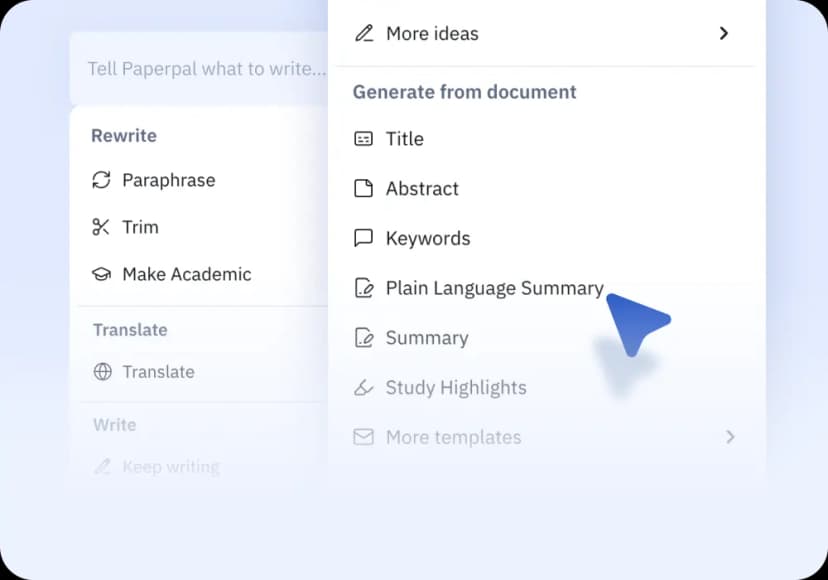This screenshot has height=580, width=828.
Task: Click the Plain Language Summary icon
Action: (364, 288)
